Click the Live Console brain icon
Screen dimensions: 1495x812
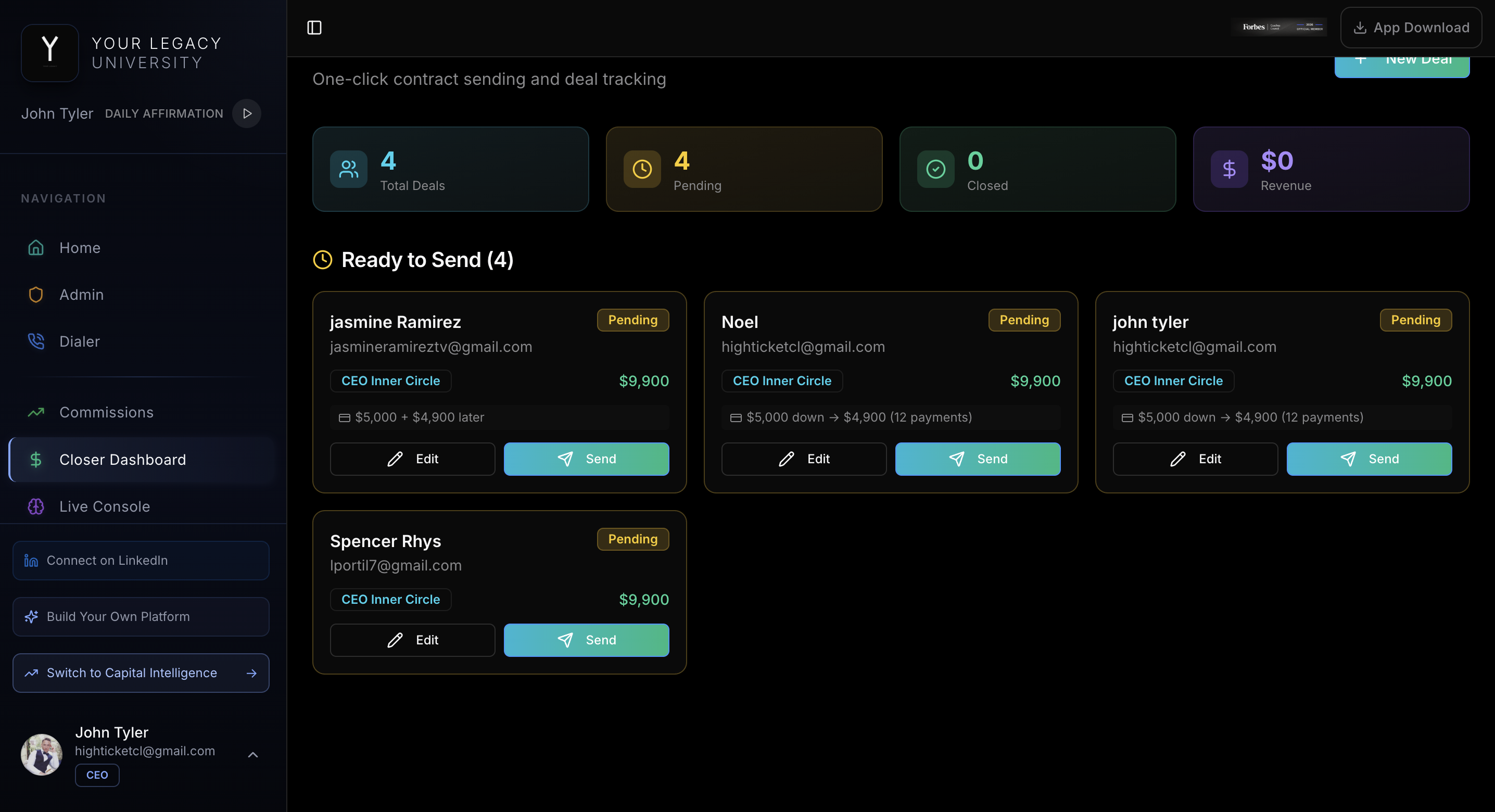point(36,506)
